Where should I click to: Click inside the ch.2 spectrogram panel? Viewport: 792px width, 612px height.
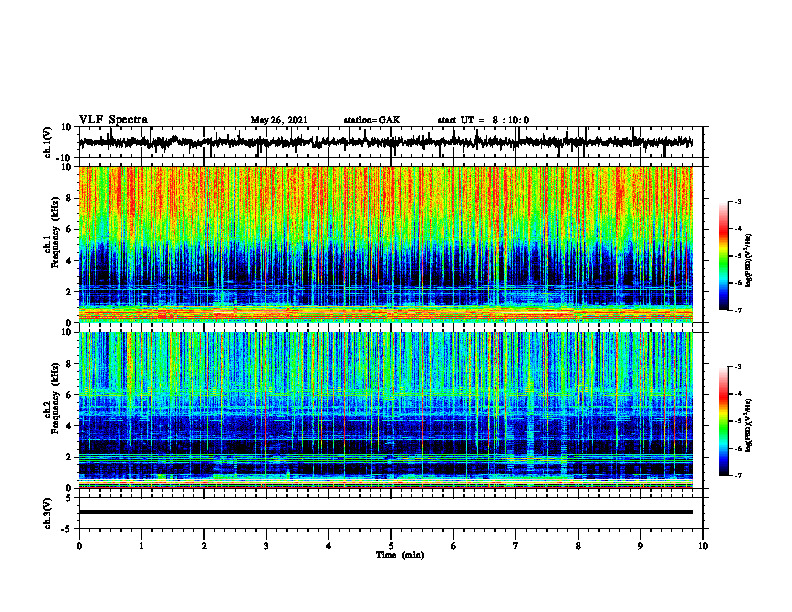[386, 410]
